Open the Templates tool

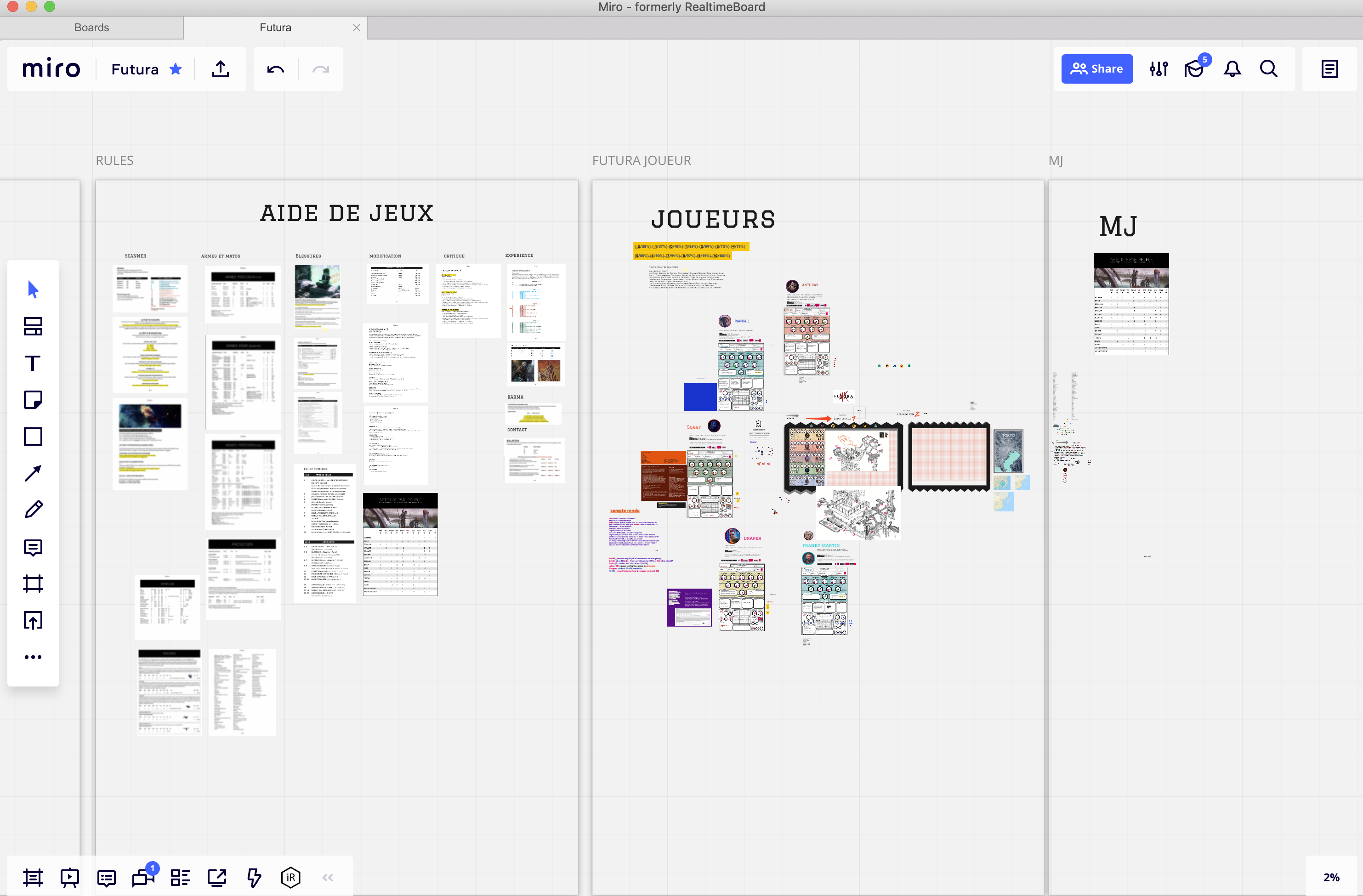(33, 327)
